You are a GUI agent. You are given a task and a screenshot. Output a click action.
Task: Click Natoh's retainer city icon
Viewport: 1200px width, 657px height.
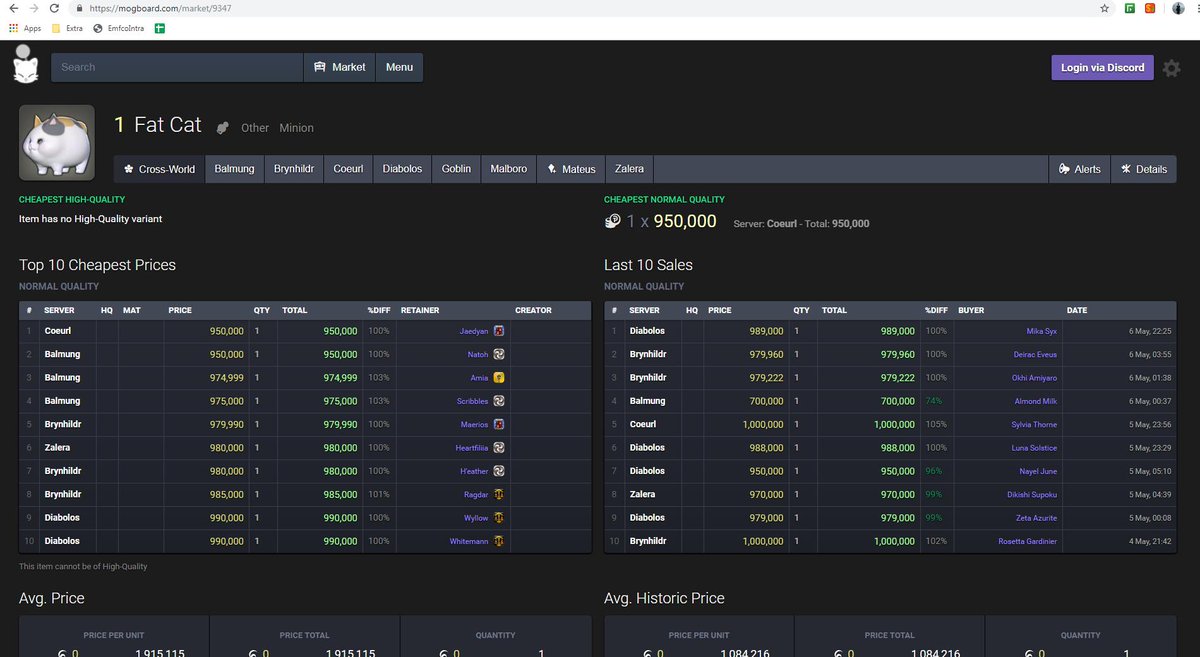pyautogui.click(x=498, y=354)
